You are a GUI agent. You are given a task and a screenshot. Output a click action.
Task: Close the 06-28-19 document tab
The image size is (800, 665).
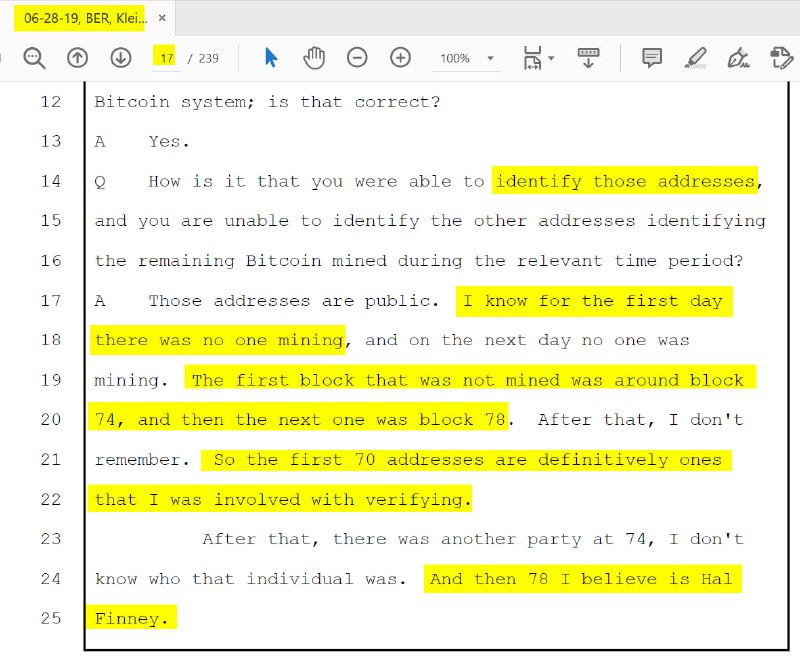click(x=162, y=18)
